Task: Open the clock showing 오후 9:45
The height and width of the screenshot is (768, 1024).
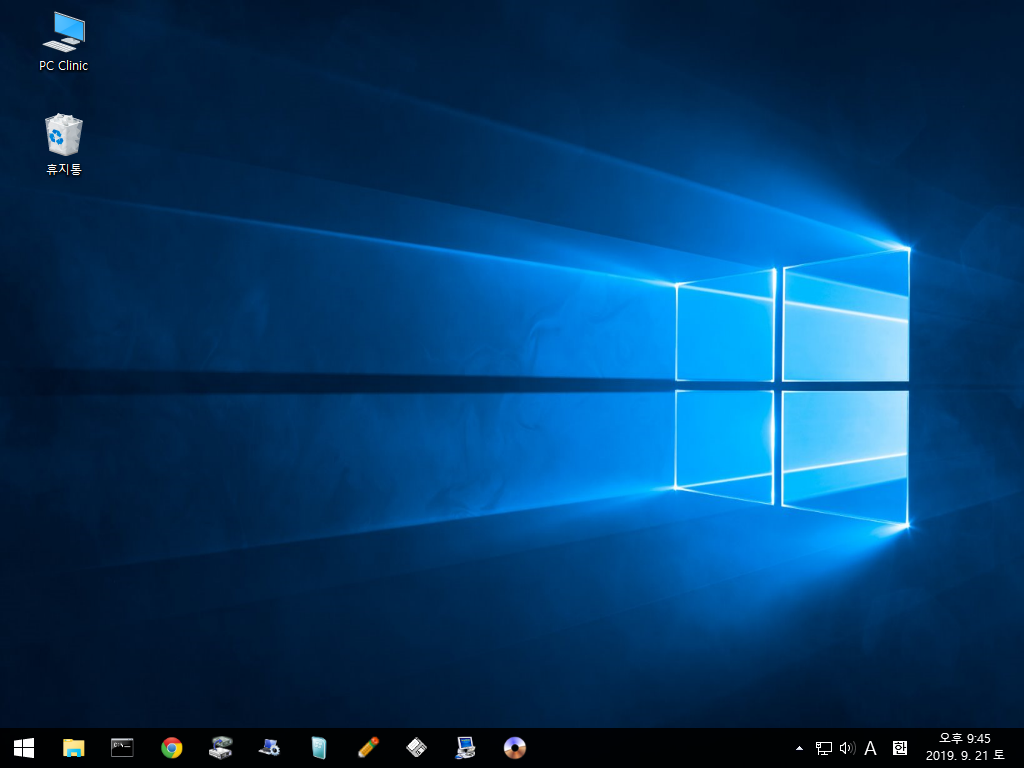Action: (x=965, y=739)
